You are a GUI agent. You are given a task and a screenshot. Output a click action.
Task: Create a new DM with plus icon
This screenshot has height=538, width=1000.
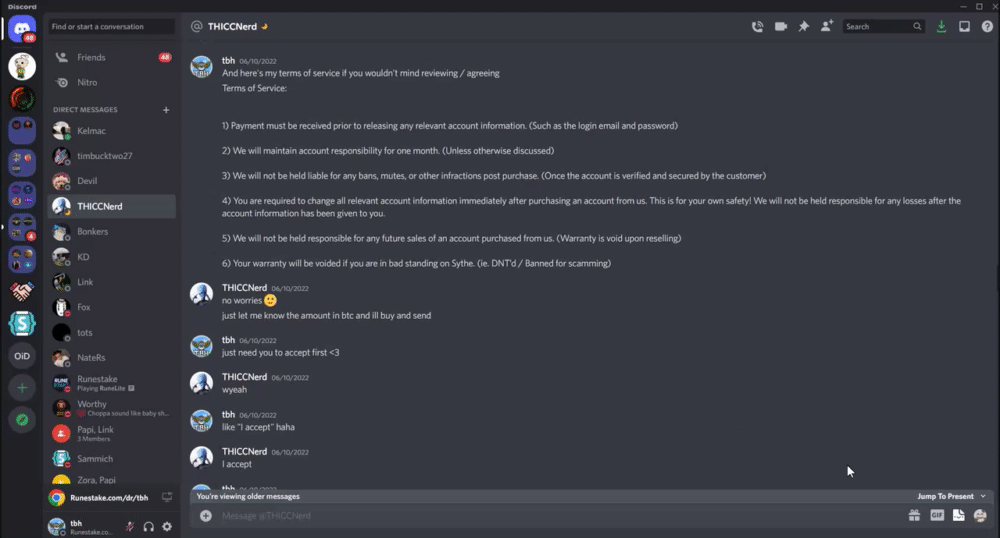(166, 109)
